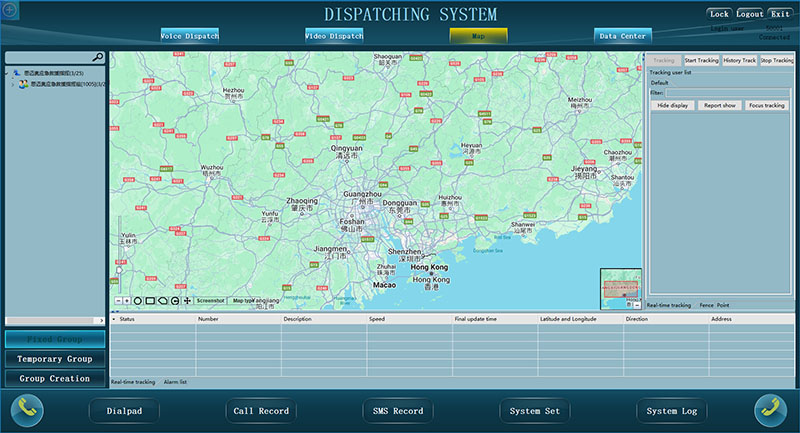Select the Map tab
800x433 pixels.
(479, 36)
